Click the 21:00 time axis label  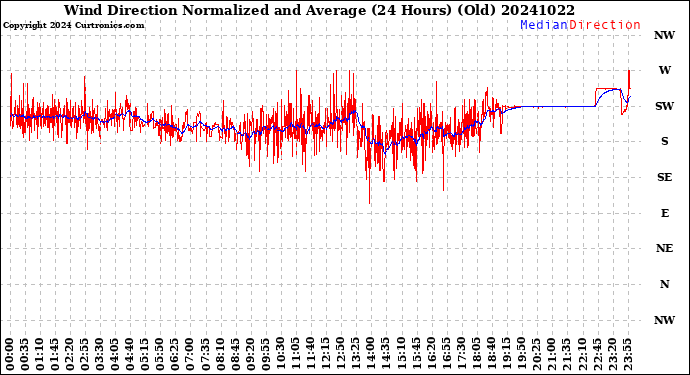click(x=551, y=354)
